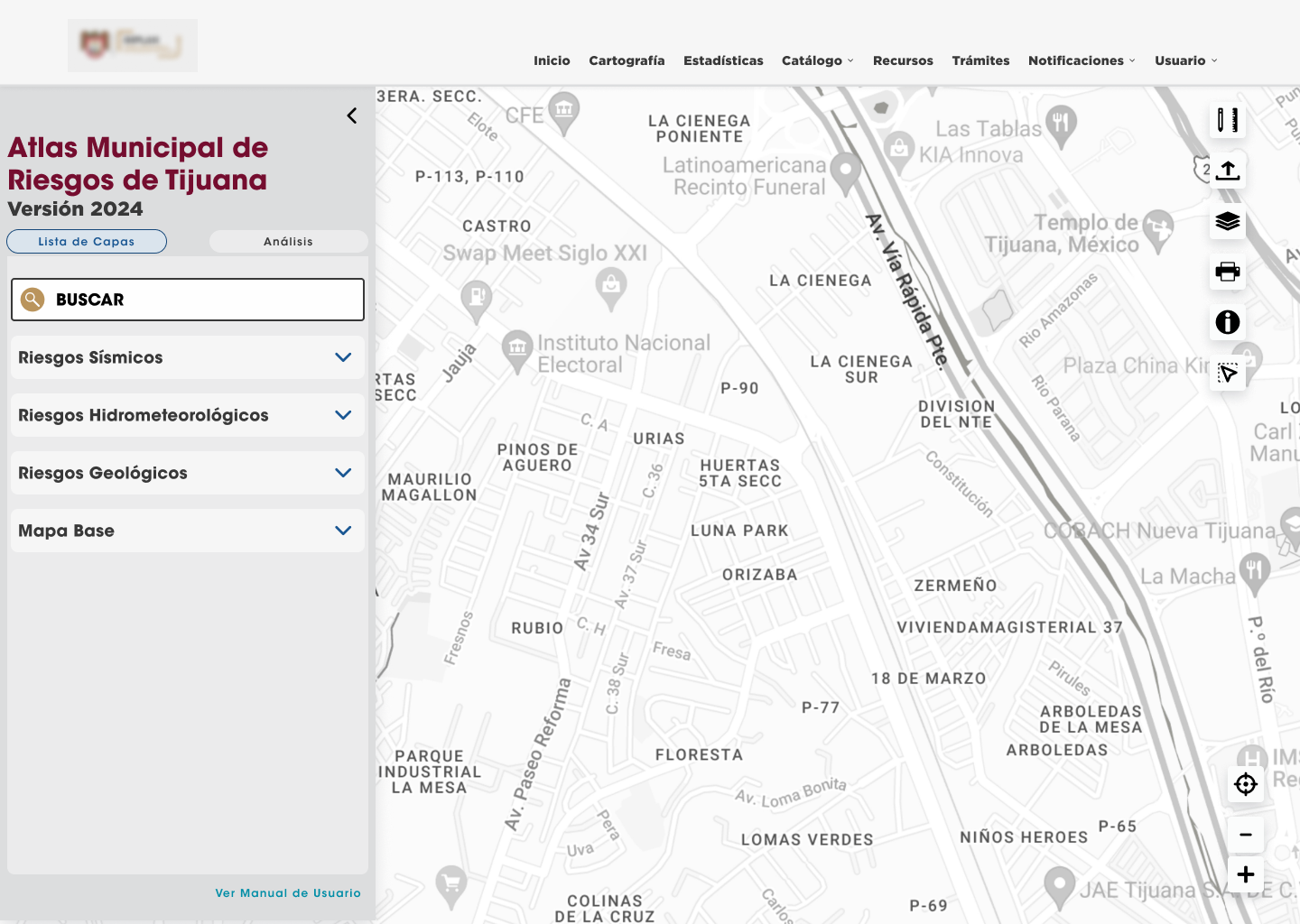
Task: Click DIVISION DEL NTE label
Action: (x=957, y=414)
